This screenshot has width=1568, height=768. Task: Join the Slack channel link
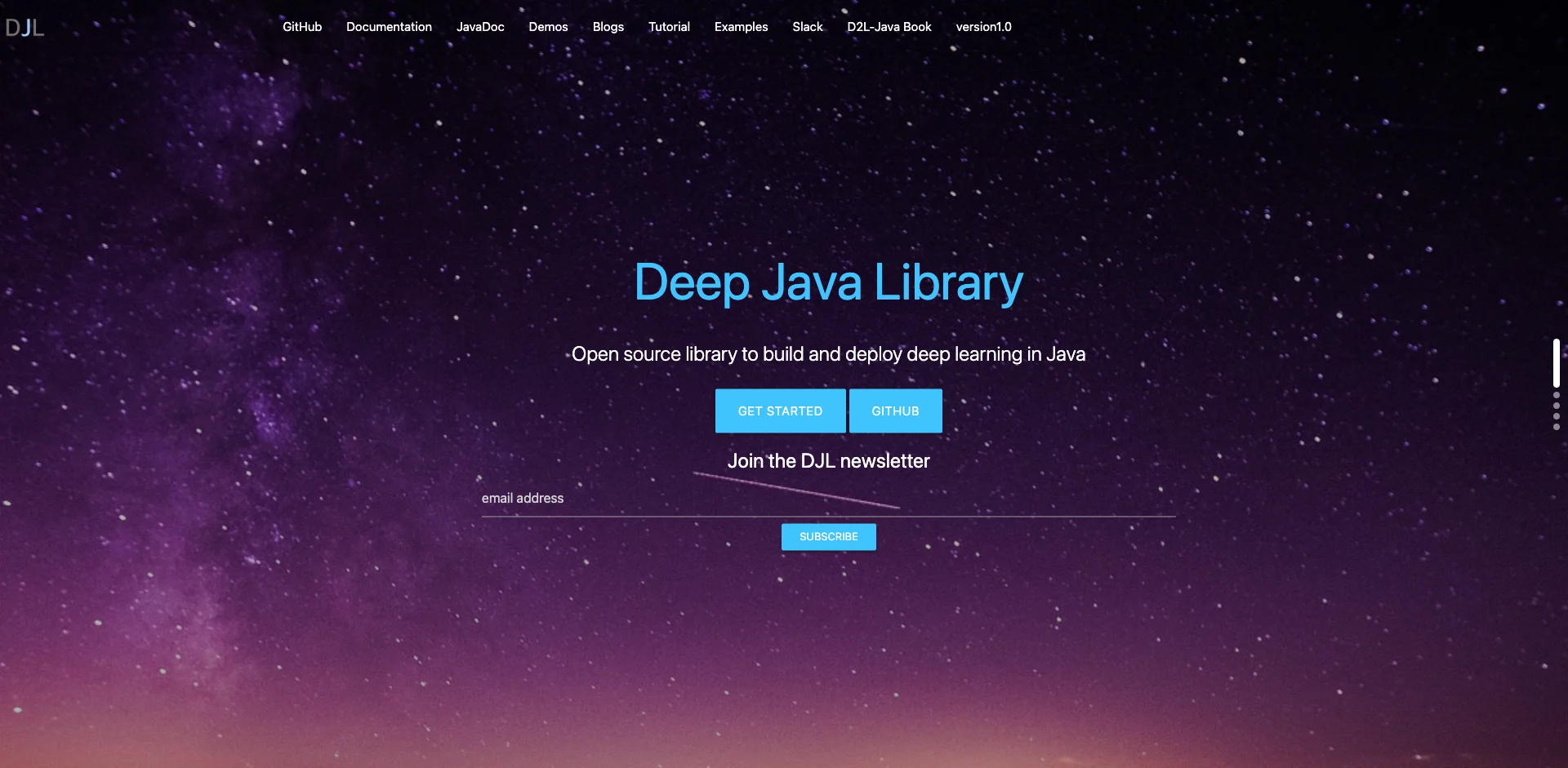click(808, 27)
